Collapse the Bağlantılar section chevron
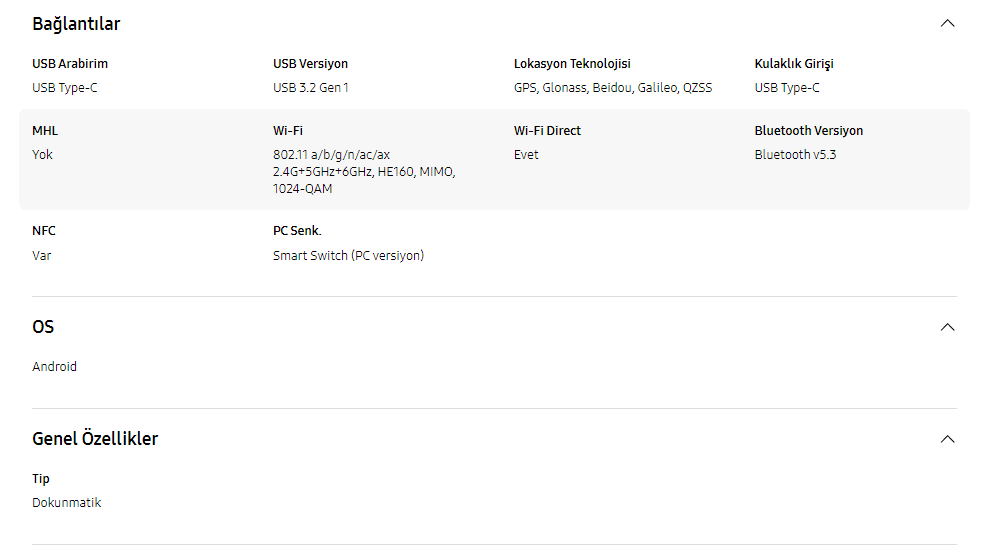 947,24
